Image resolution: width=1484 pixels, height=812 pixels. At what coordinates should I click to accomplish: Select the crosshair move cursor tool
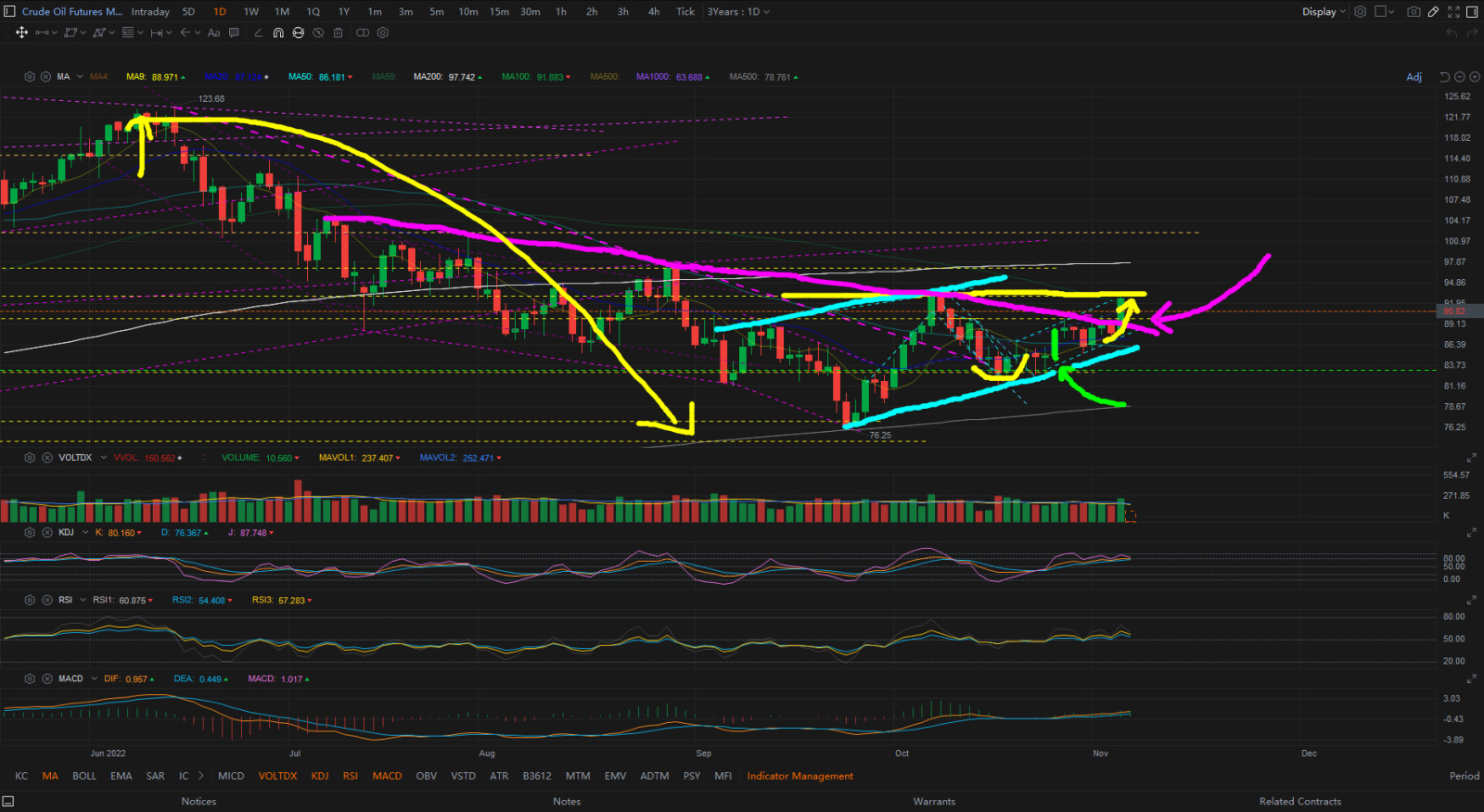[x=21, y=32]
